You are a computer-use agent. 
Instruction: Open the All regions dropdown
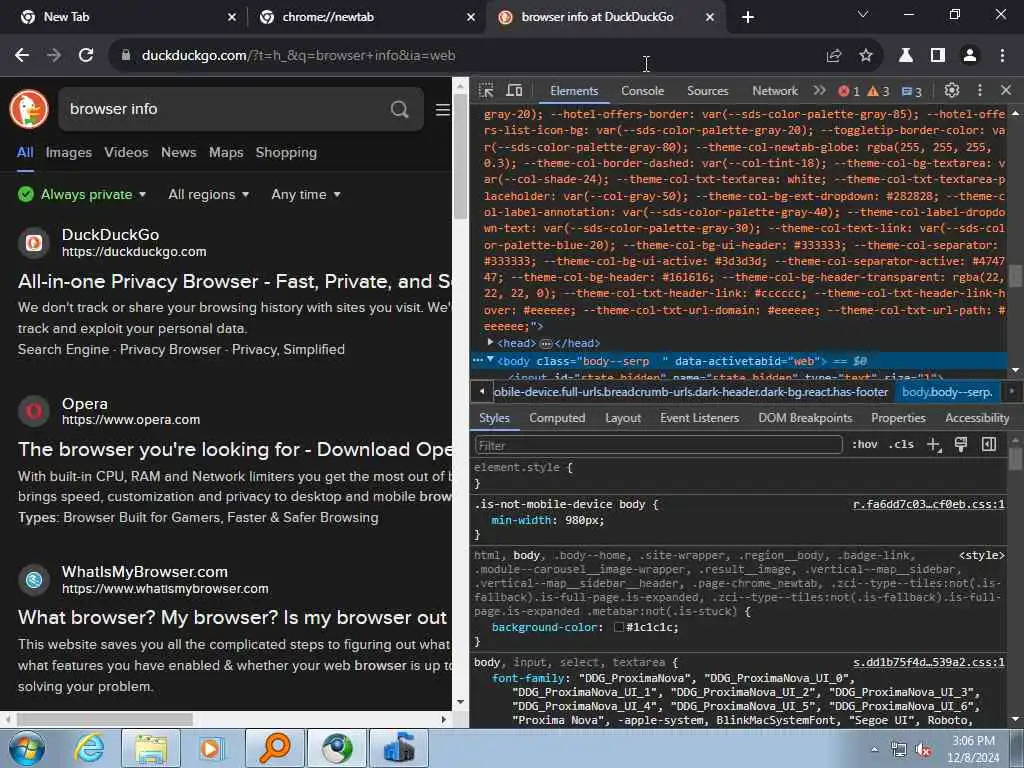[208, 195]
